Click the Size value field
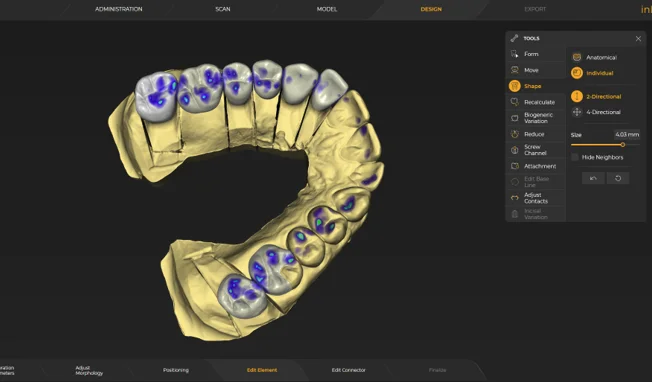The image size is (652, 382). tap(627, 134)
